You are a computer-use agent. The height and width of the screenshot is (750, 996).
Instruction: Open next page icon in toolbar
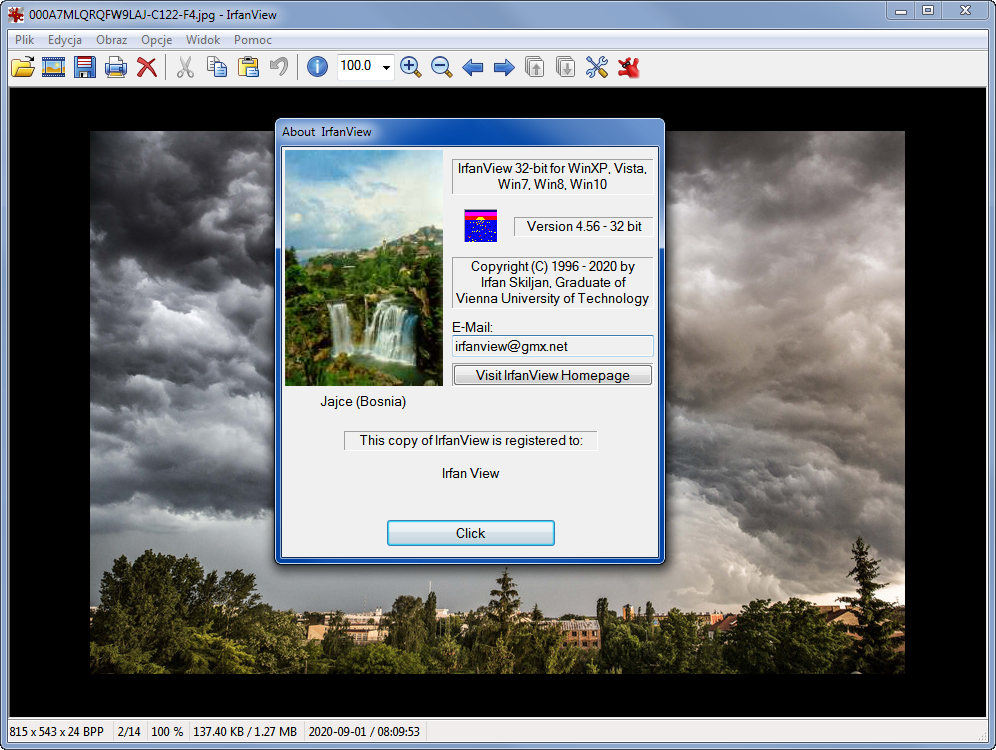[565, 67]
